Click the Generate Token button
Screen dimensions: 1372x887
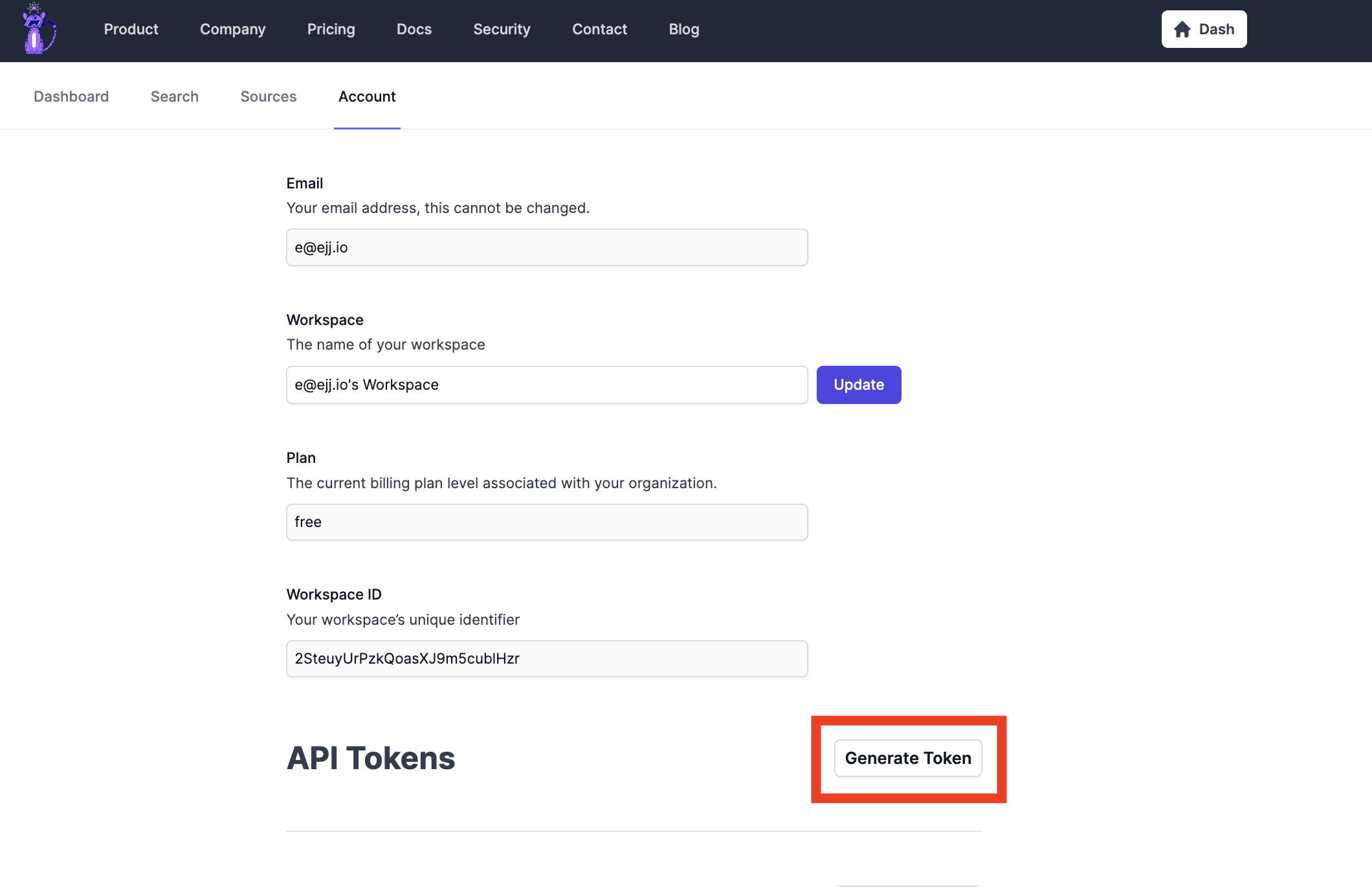907,758
